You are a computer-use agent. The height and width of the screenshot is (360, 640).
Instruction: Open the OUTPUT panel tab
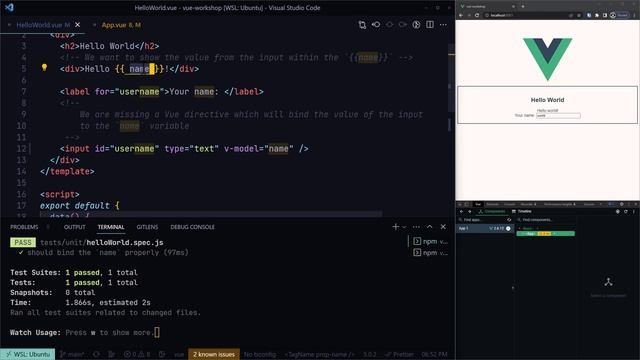pos(74,227)
